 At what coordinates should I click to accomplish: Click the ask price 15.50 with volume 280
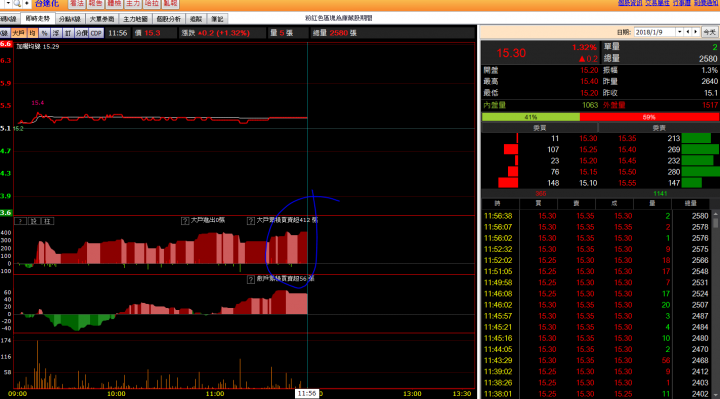(x=627, y=172)
